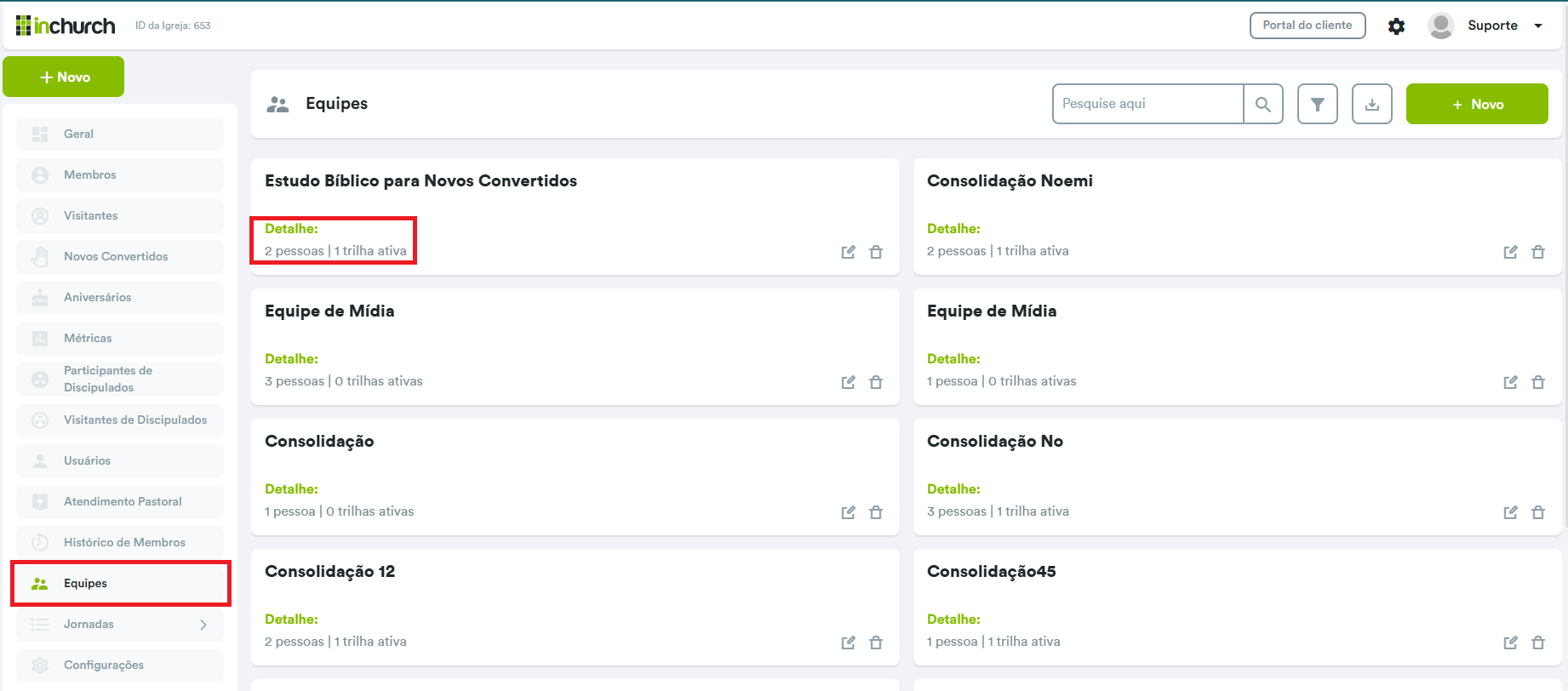Image resolution: width=1568 pixels, height=691 pixels.
Task: Delete the Consolidação No team
Action: coord(1537,512)
